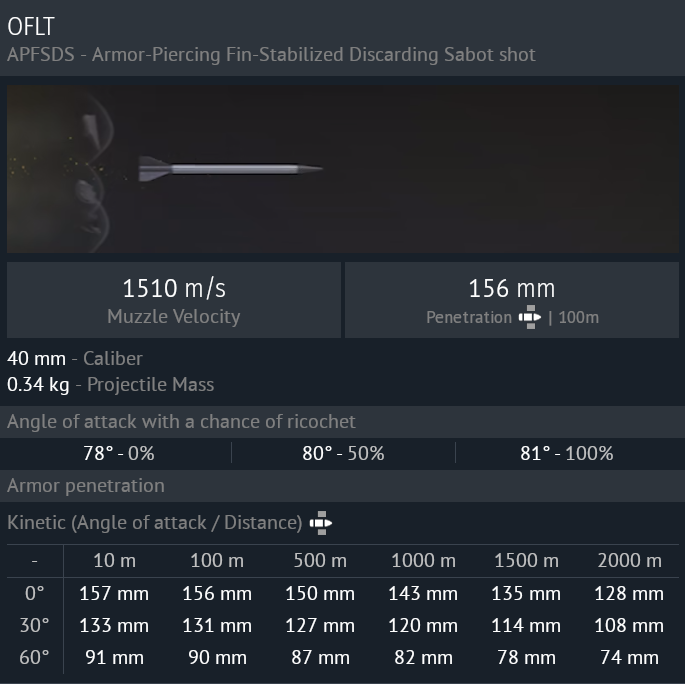Screen dimensions: 685x684
Task: Select the 0° angle row label
Action: [x=35, y=593]
